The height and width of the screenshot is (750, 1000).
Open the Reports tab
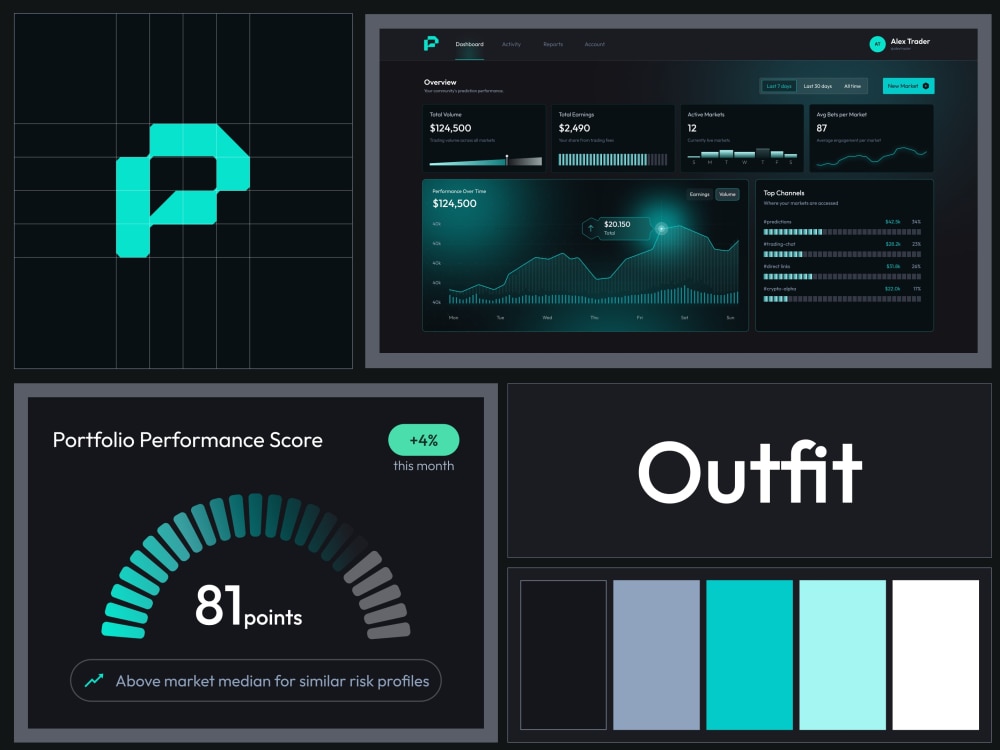click(x=553, y=44)
